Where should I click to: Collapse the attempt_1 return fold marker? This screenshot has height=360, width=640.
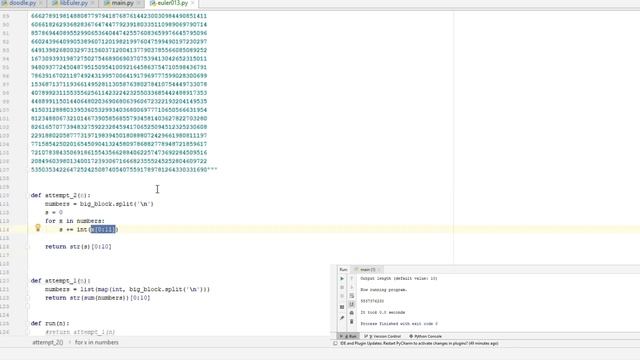coord(29,298)
